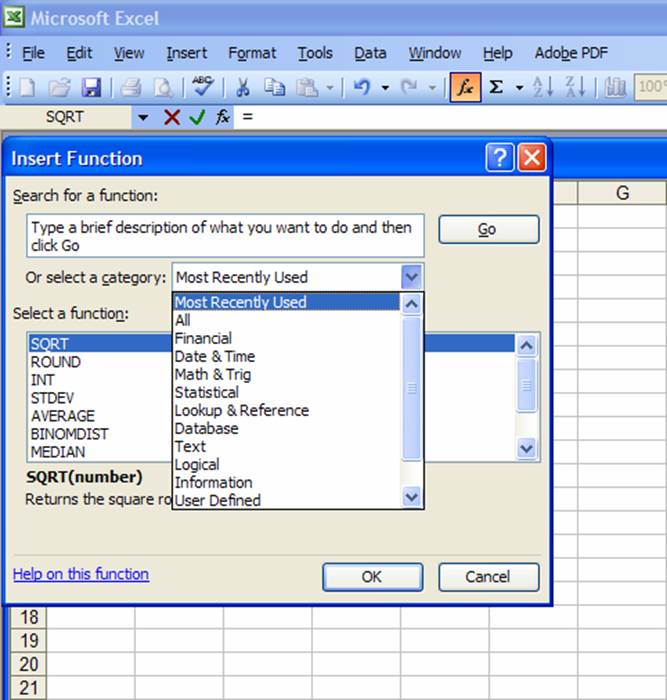Click the green check enter formula icon
Viewport: 667px width, 700px height.
pyautogui.click(x=197, y=117)
